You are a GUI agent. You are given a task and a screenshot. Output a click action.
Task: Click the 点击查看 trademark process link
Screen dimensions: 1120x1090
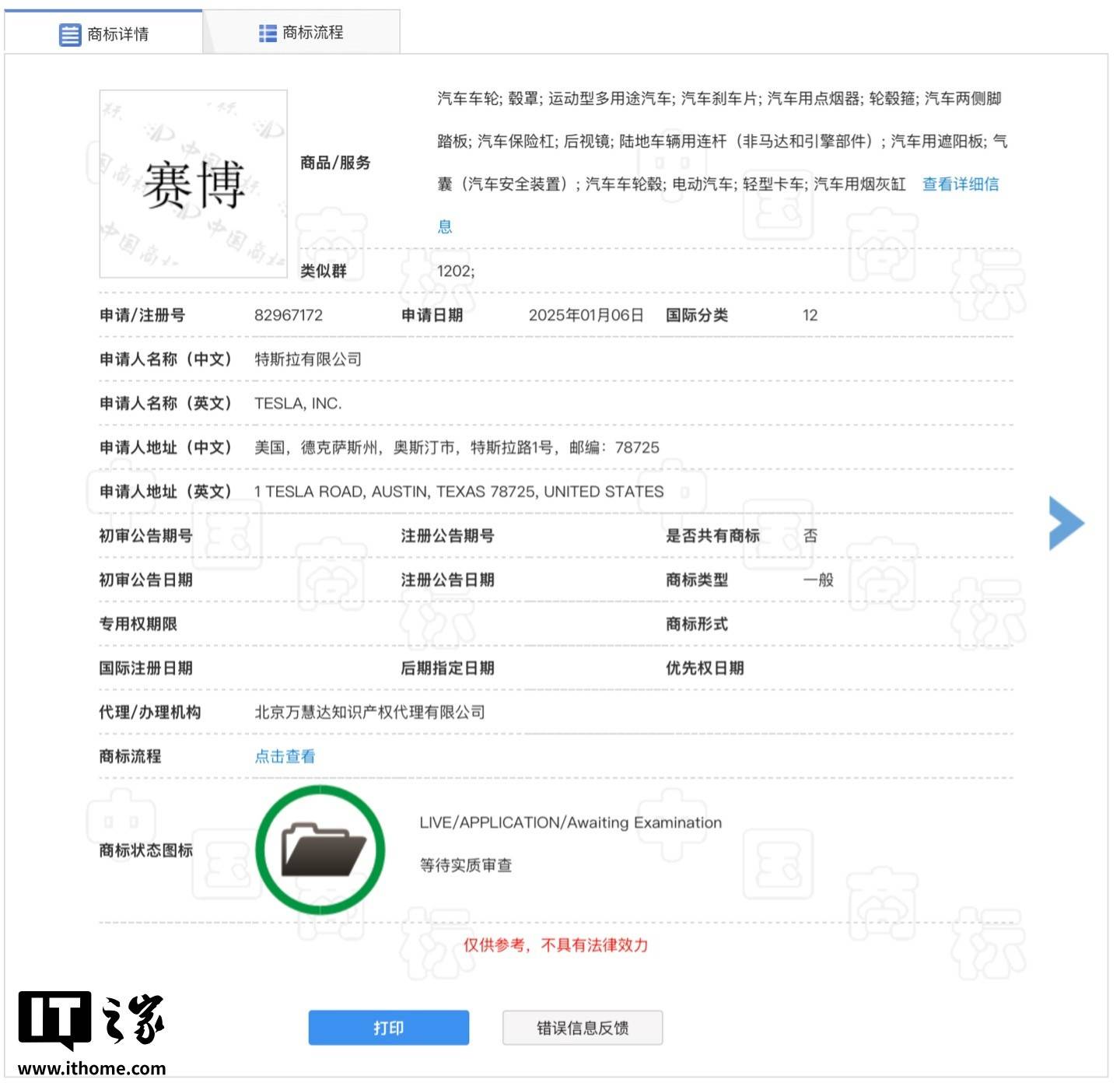pyautogui.click(x=285, y=756)
